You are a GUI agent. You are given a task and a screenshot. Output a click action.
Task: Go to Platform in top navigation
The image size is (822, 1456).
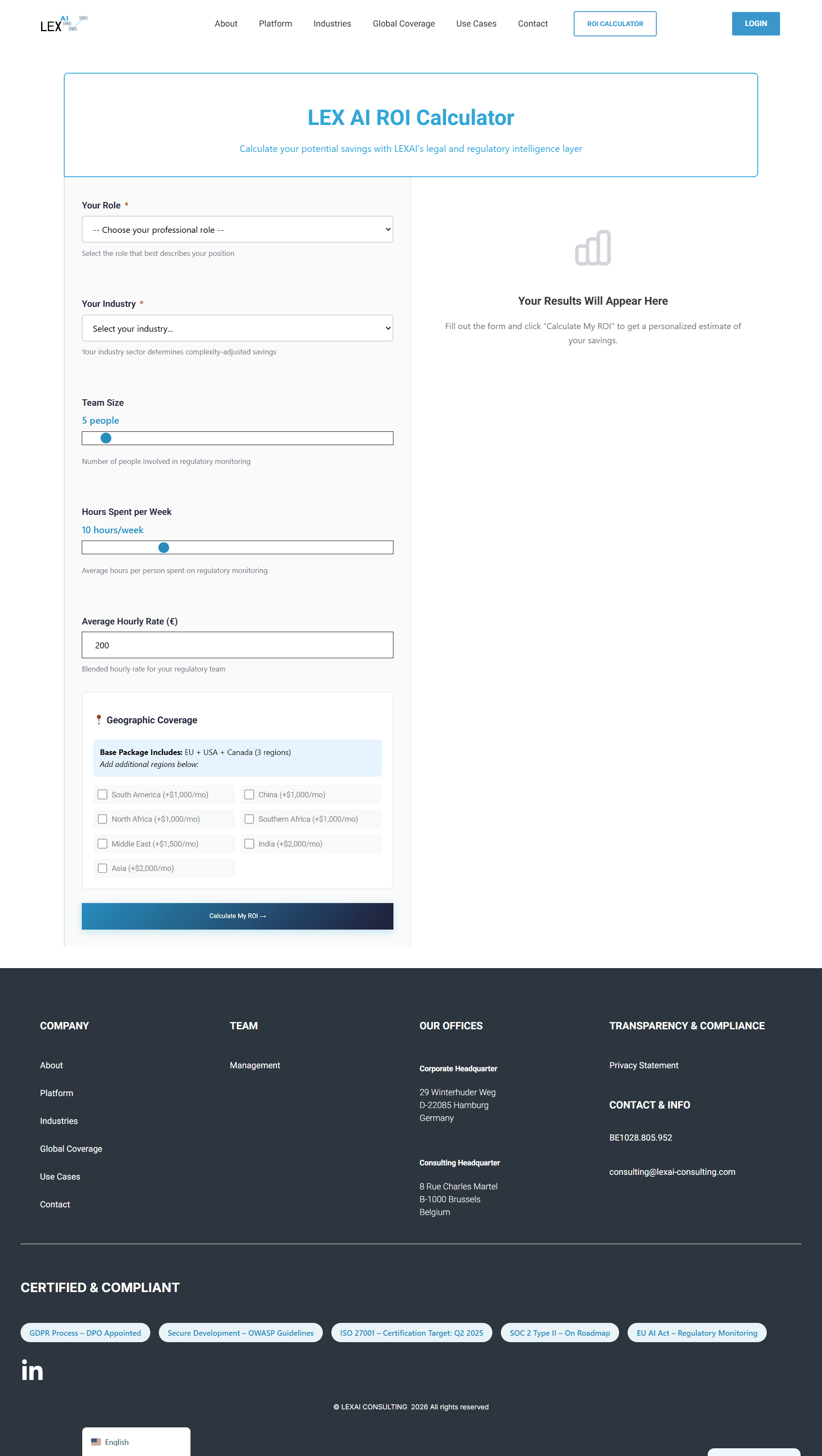coord(275,24)
